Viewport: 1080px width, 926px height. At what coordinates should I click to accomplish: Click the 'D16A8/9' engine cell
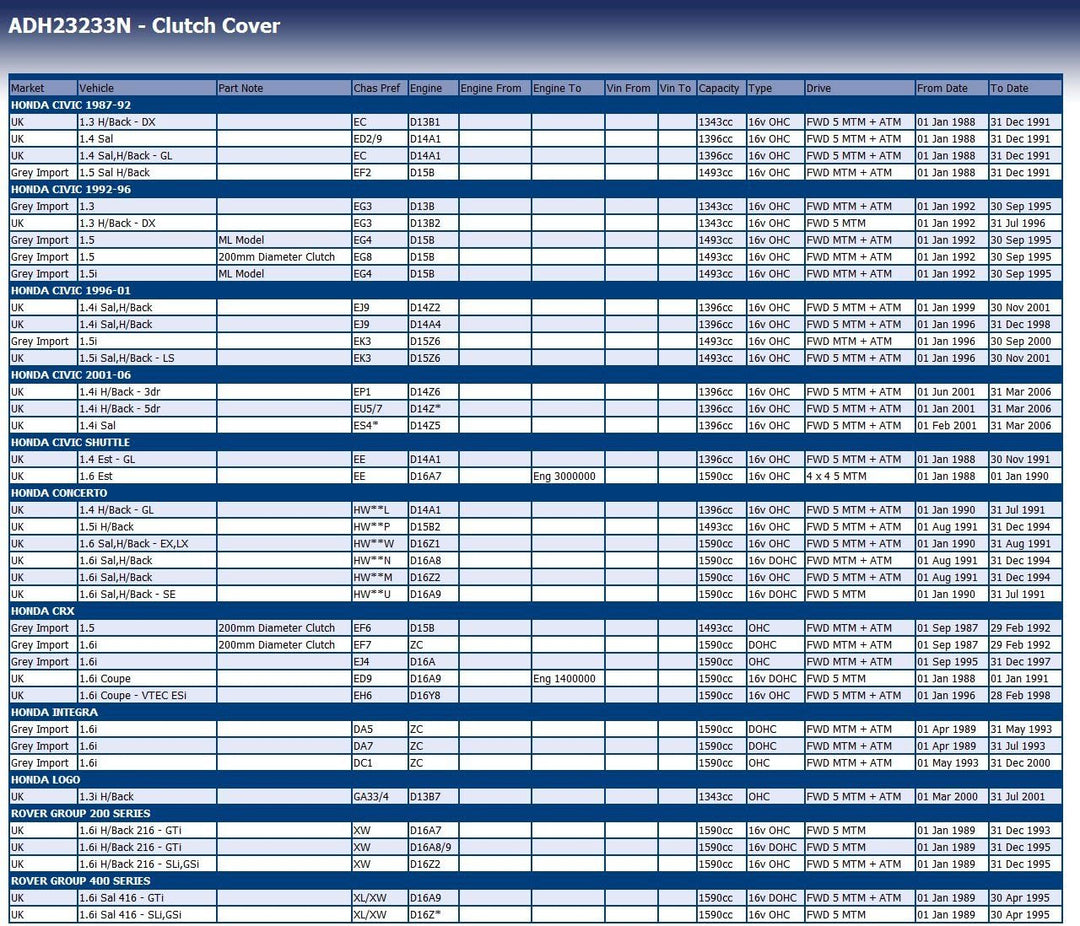click(x=433, y=848)
